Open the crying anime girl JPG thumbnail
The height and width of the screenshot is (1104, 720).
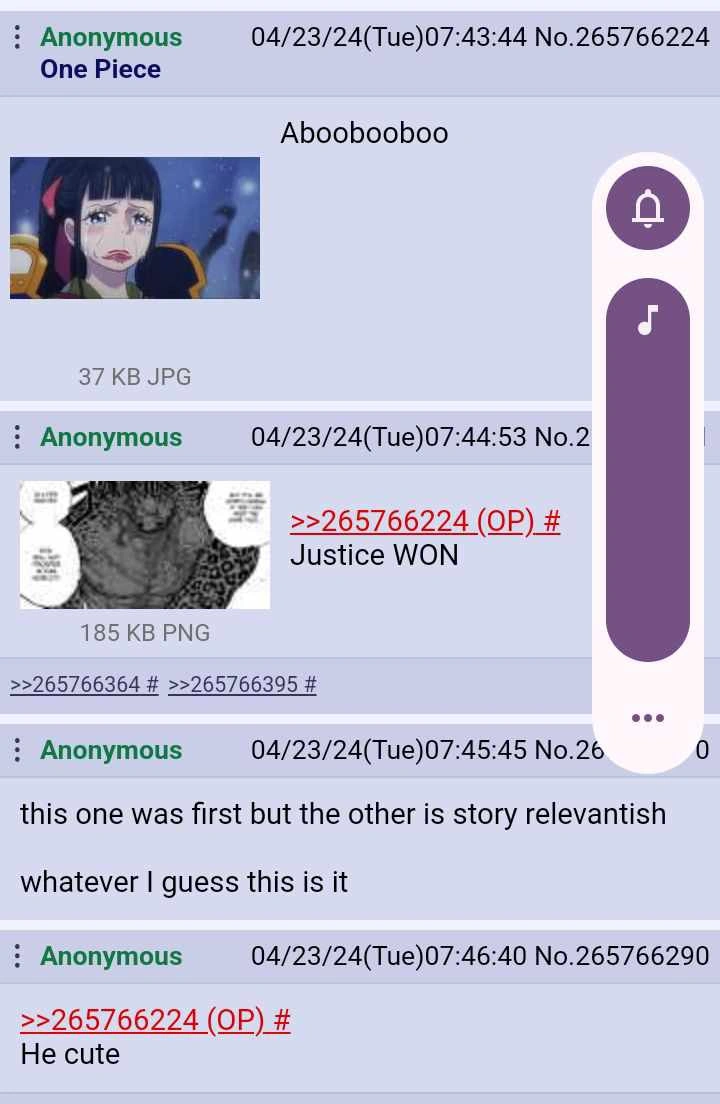pos(135,228)
